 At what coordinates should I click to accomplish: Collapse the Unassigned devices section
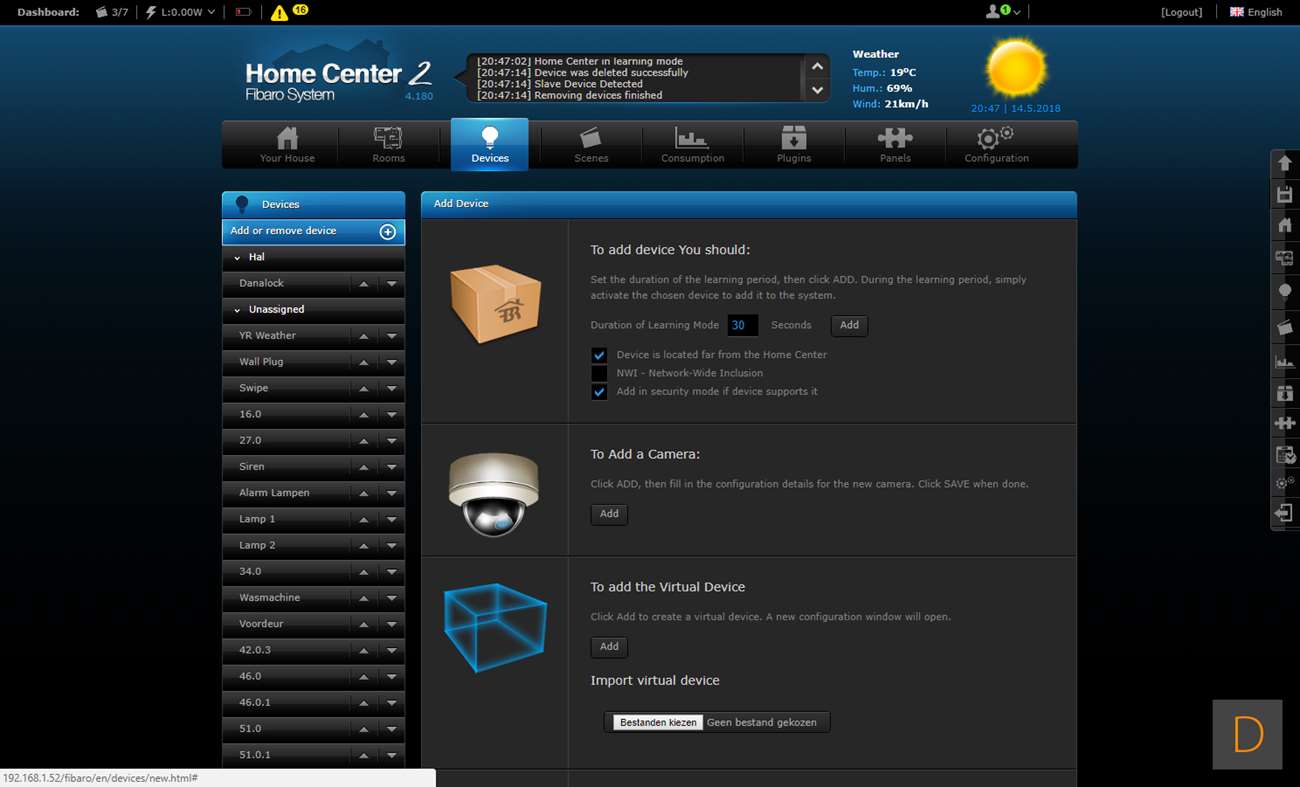tap(237, 310)
